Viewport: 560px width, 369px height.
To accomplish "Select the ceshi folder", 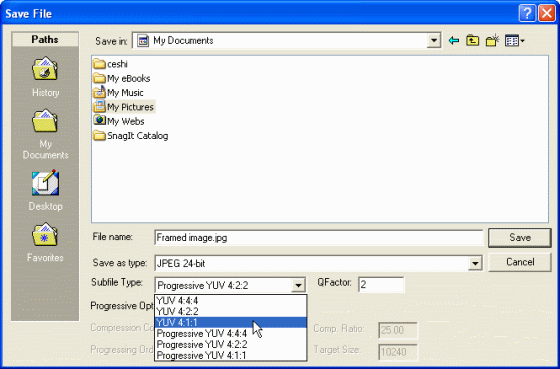I will pos(111,64).
